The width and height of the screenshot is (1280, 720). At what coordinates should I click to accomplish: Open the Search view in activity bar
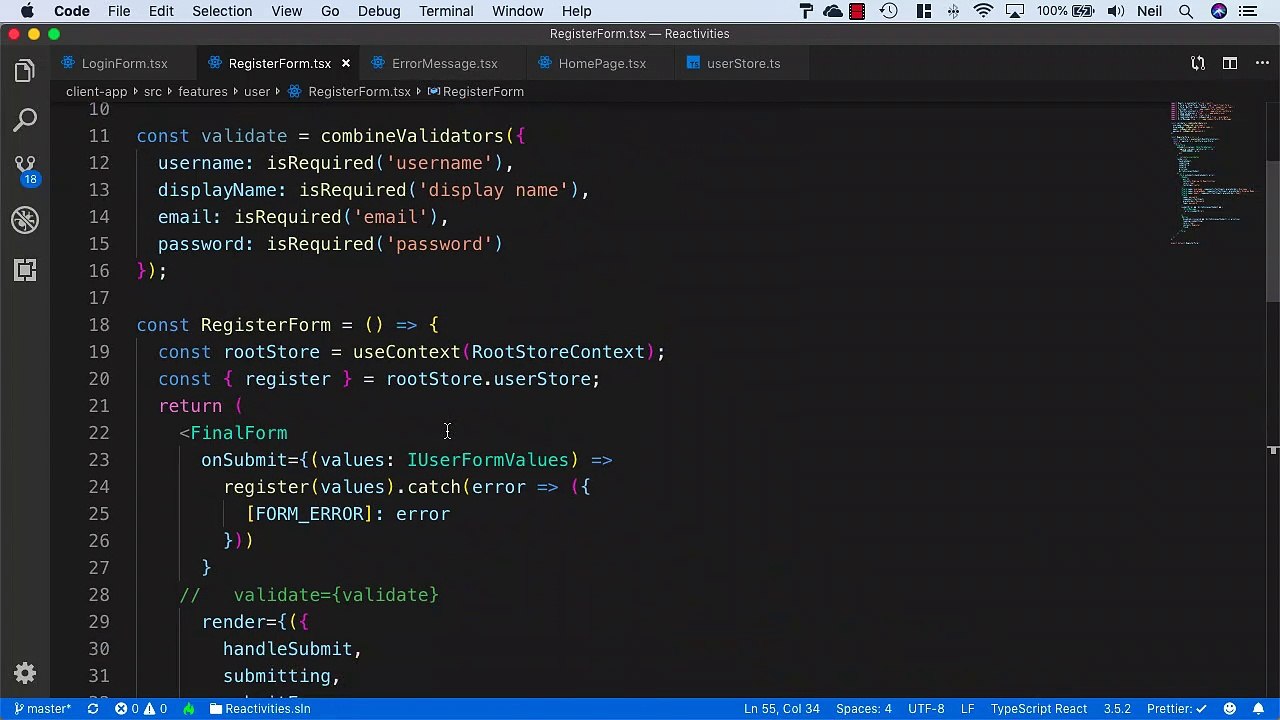tap(25, 121)
